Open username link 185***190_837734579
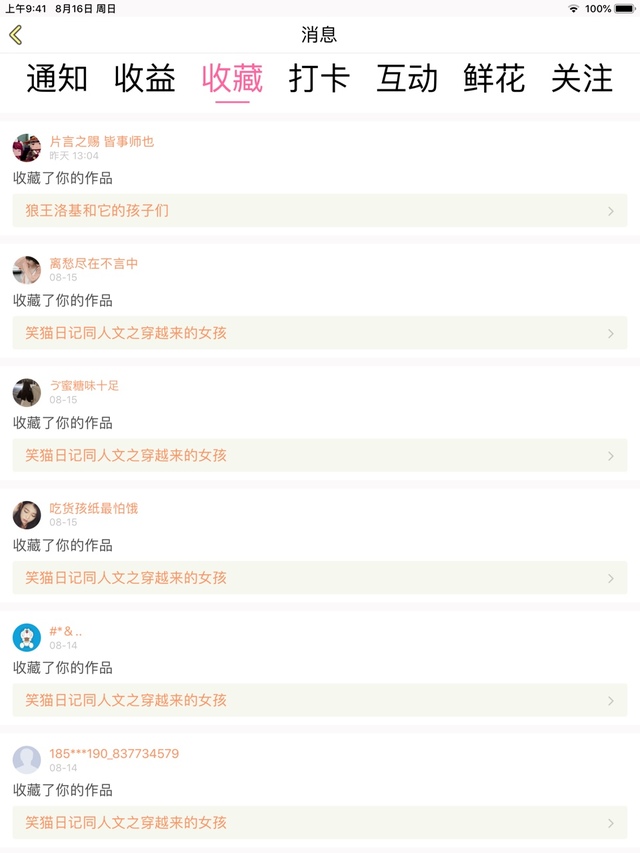The width and height of the screenshot is (640, 853). click(x=114, y=753)
